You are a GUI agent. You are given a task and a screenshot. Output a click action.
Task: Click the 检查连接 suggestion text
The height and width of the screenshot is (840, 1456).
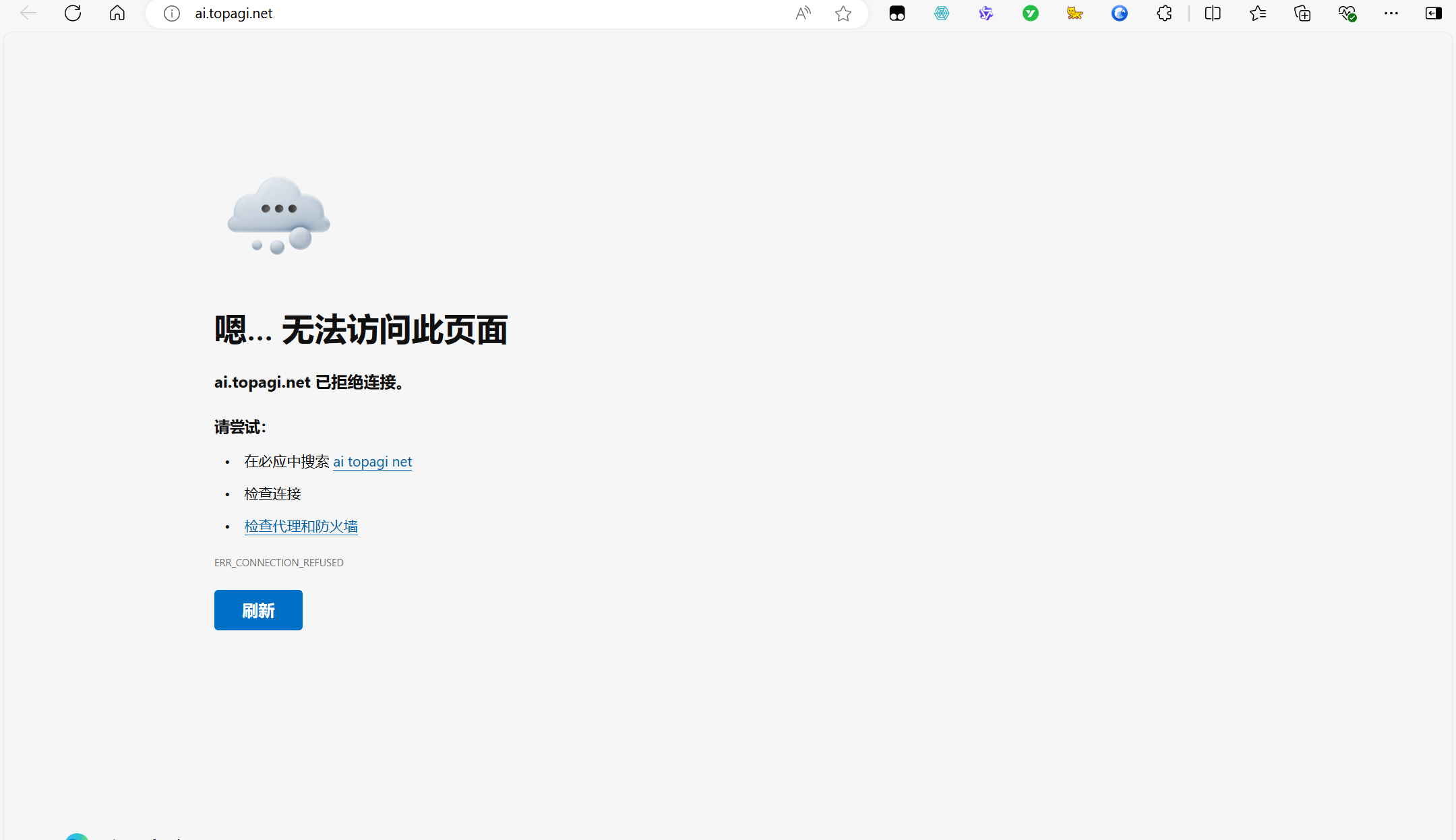tap(272, 494)
